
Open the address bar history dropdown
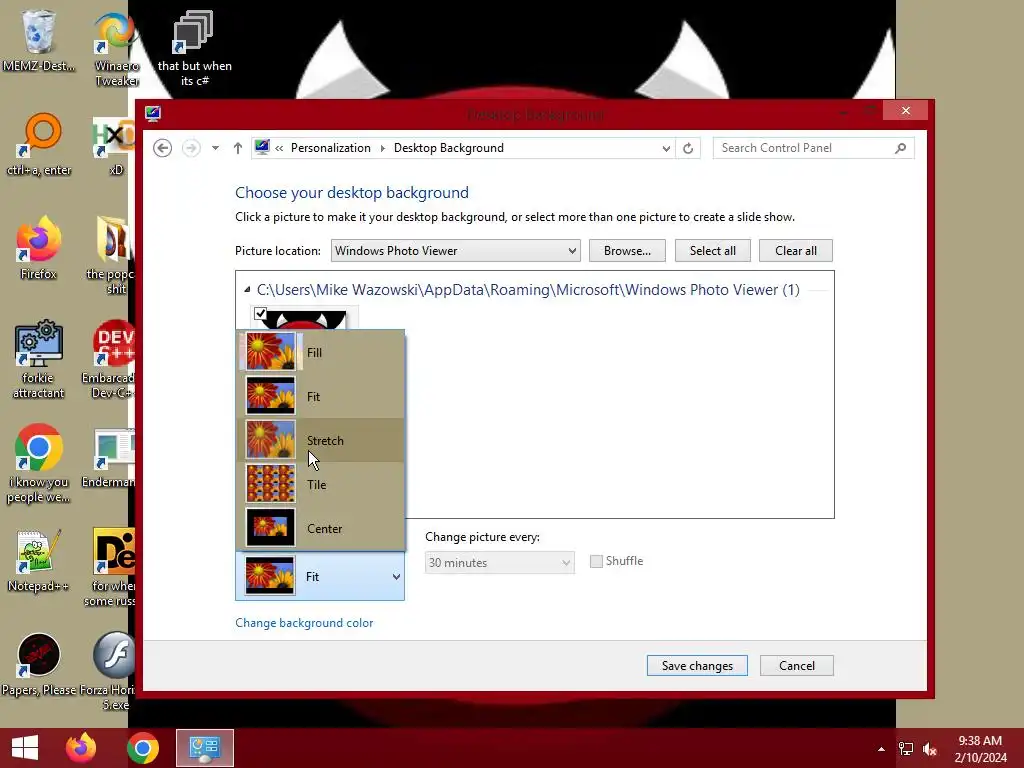665,148
